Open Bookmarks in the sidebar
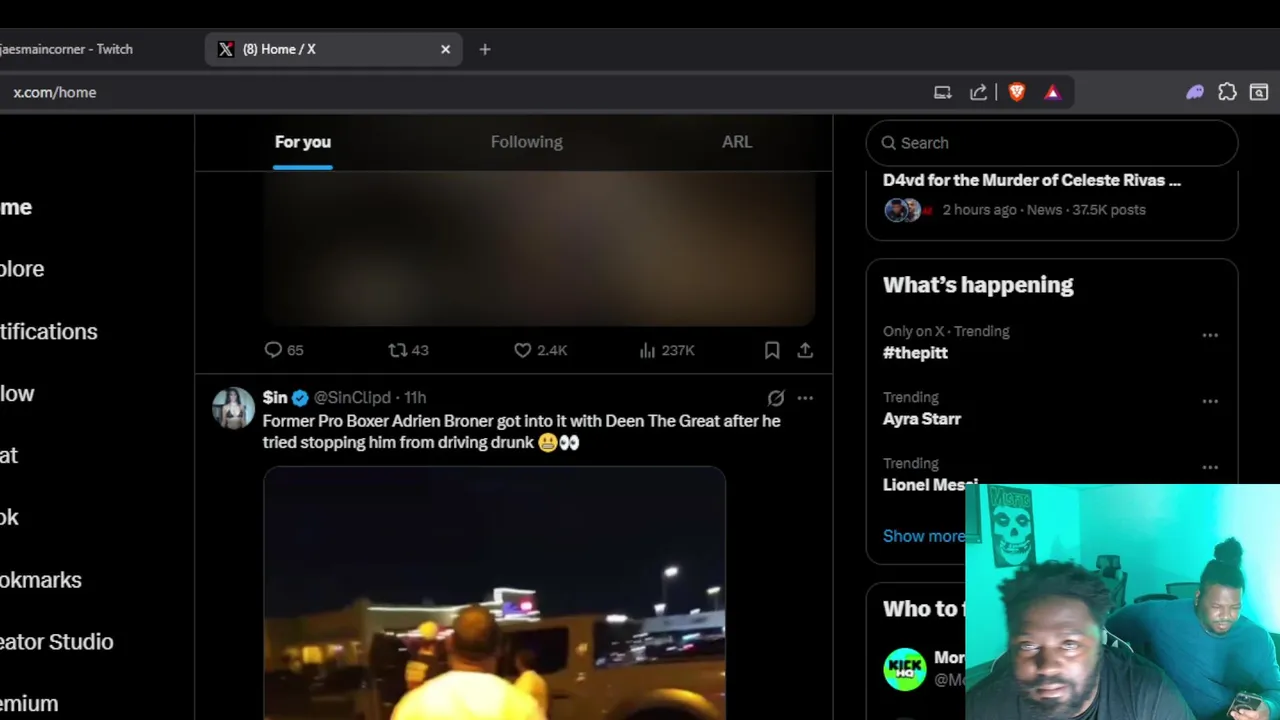 40,580
